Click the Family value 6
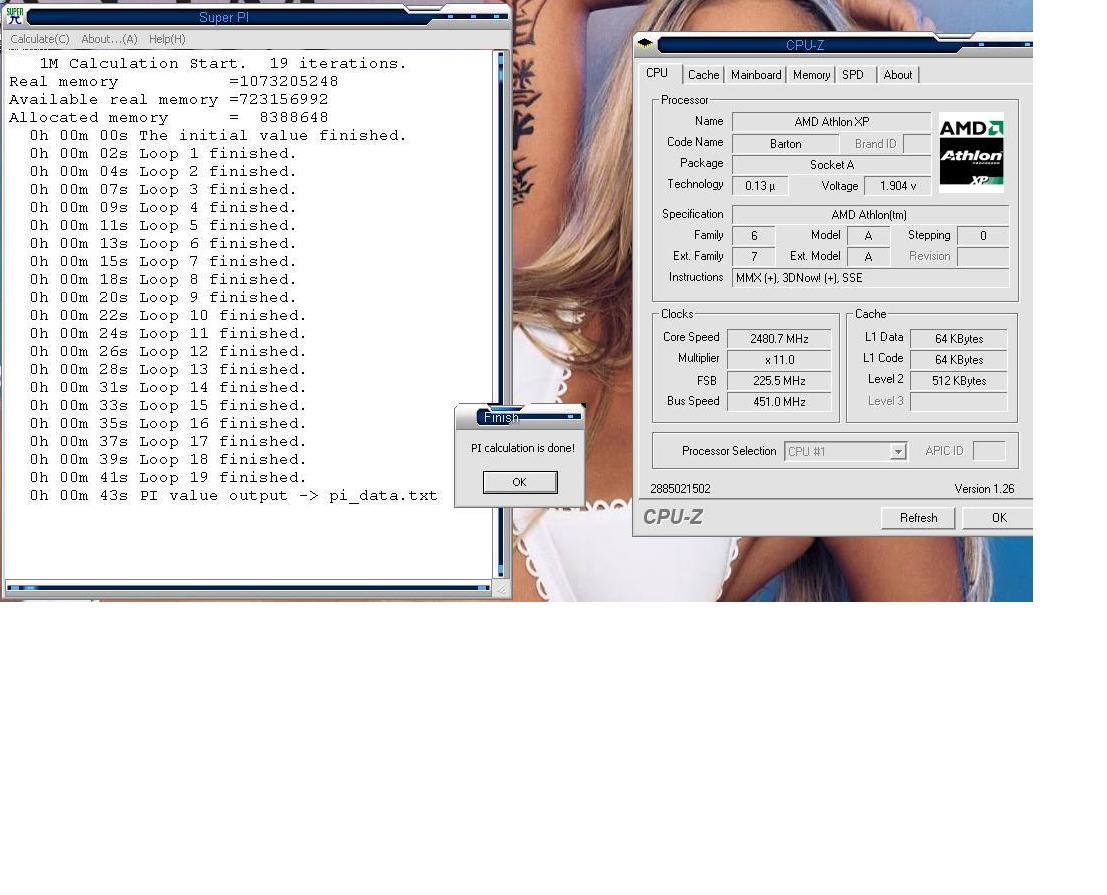Viewport: 1107px width, 895px height. [x=753, y=236]
